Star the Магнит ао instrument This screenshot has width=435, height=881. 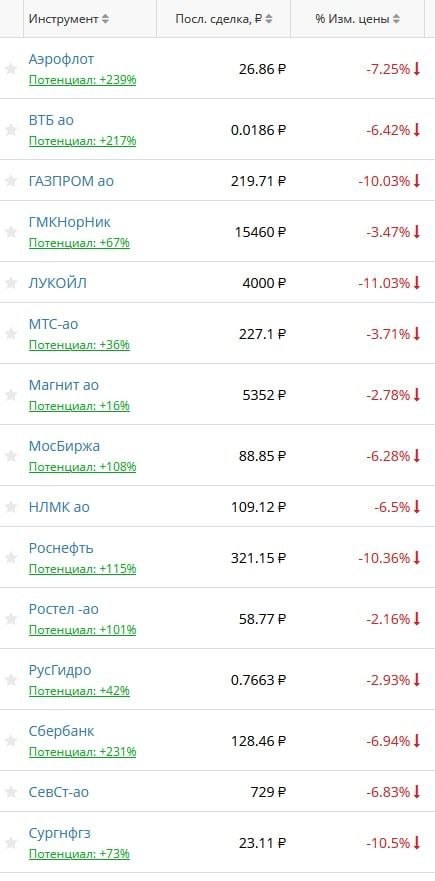pyautogui.click(x=11, y=395)
